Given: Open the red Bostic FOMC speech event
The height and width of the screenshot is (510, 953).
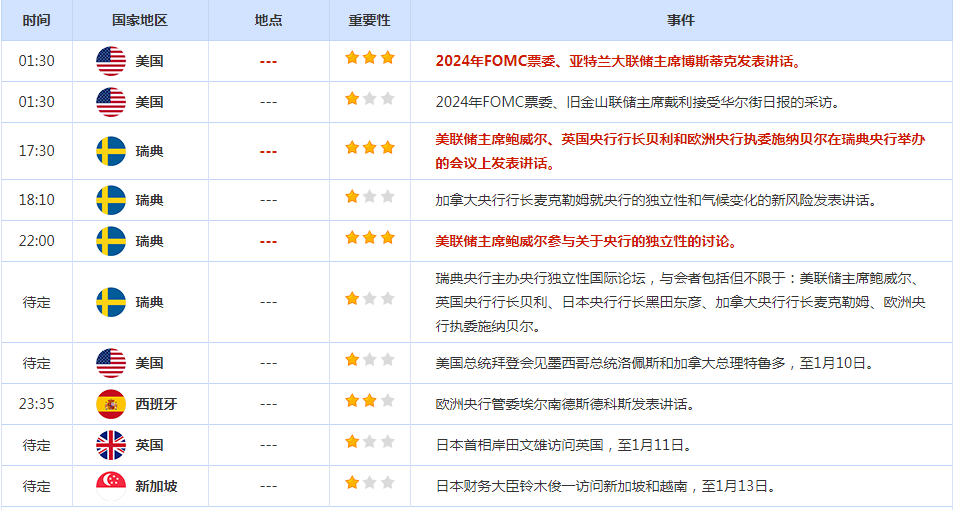Looking at the screenshot, I should click(618, 61).
